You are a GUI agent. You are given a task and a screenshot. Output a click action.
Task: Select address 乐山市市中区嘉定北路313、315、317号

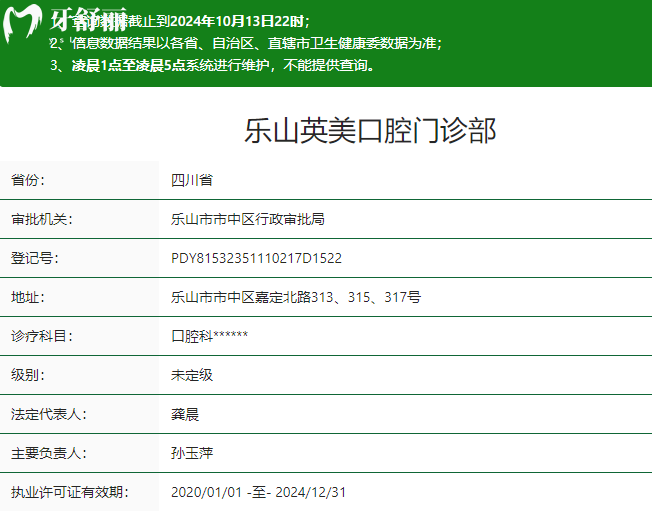point(296,297)
